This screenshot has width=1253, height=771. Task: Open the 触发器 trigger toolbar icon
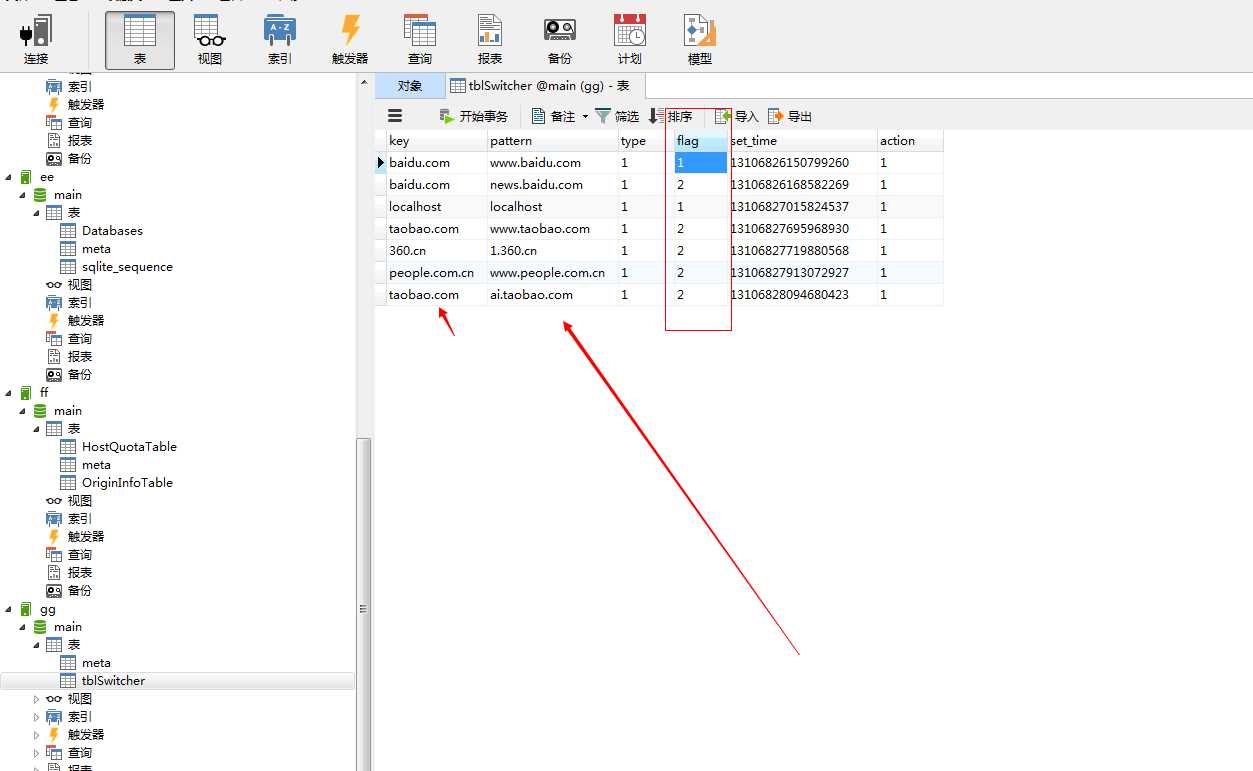(350, 41)
